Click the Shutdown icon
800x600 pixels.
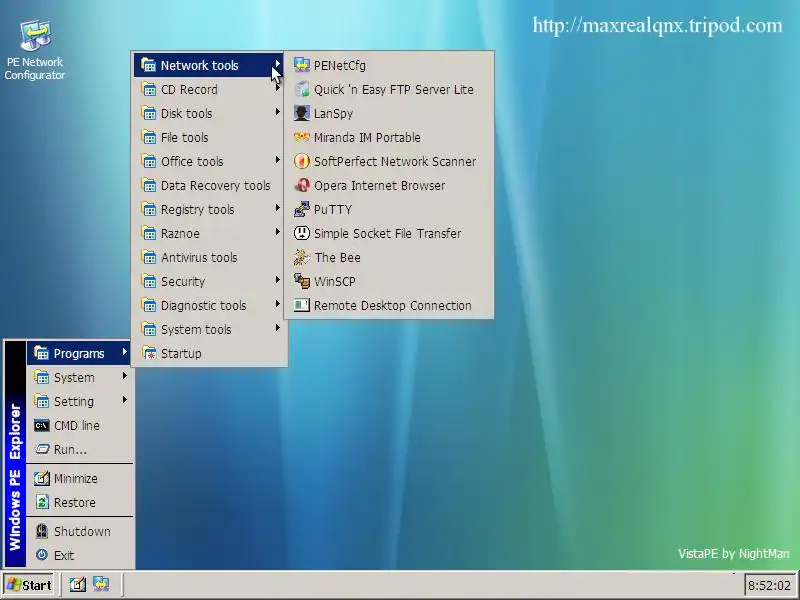(x=41, y=531)
